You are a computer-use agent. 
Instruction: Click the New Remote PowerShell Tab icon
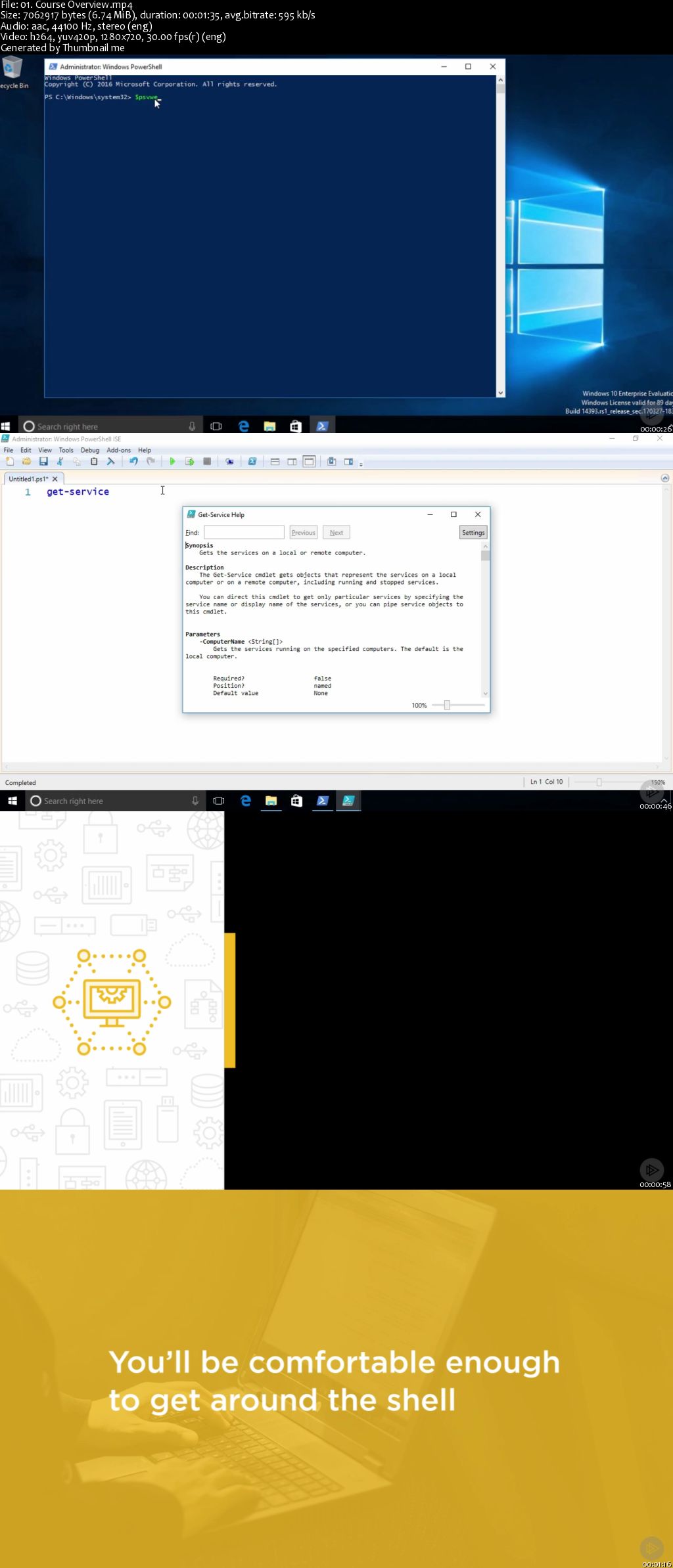[229, 462]
